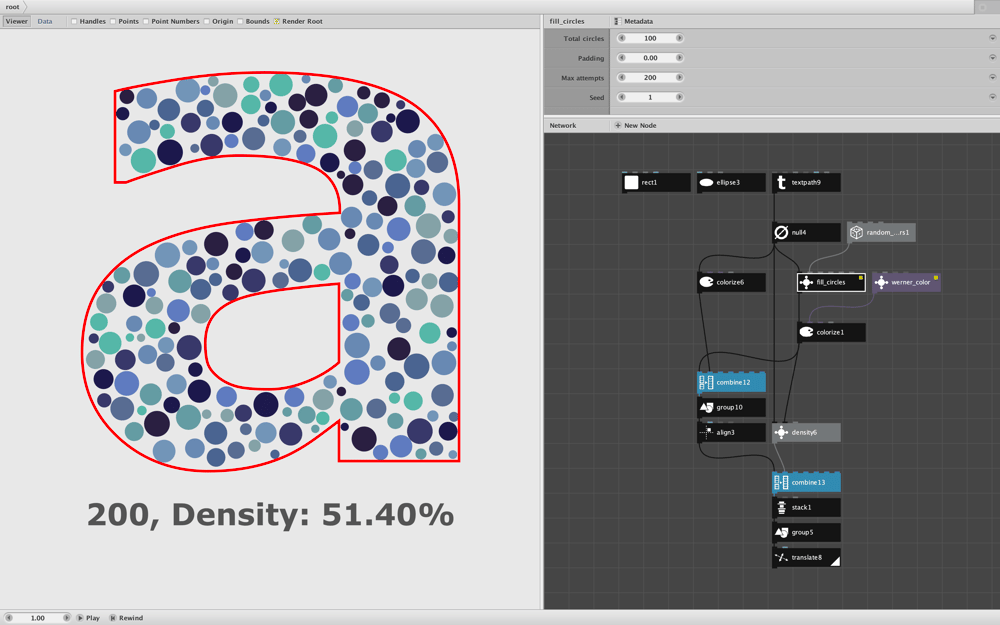
Task: Open the Max attempts parameter dropdown arrow
Action: coord(992,78)
